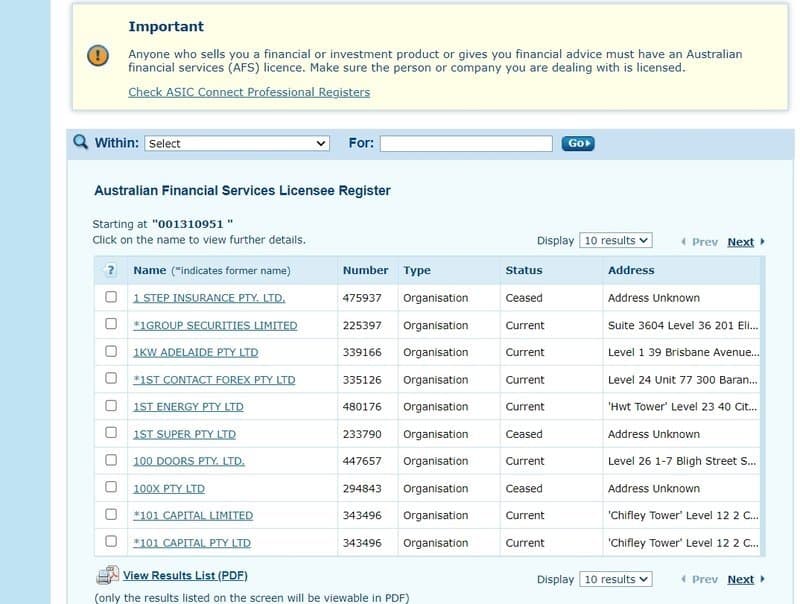
Task: Select licence number 339166
Action: coord(362,353)
